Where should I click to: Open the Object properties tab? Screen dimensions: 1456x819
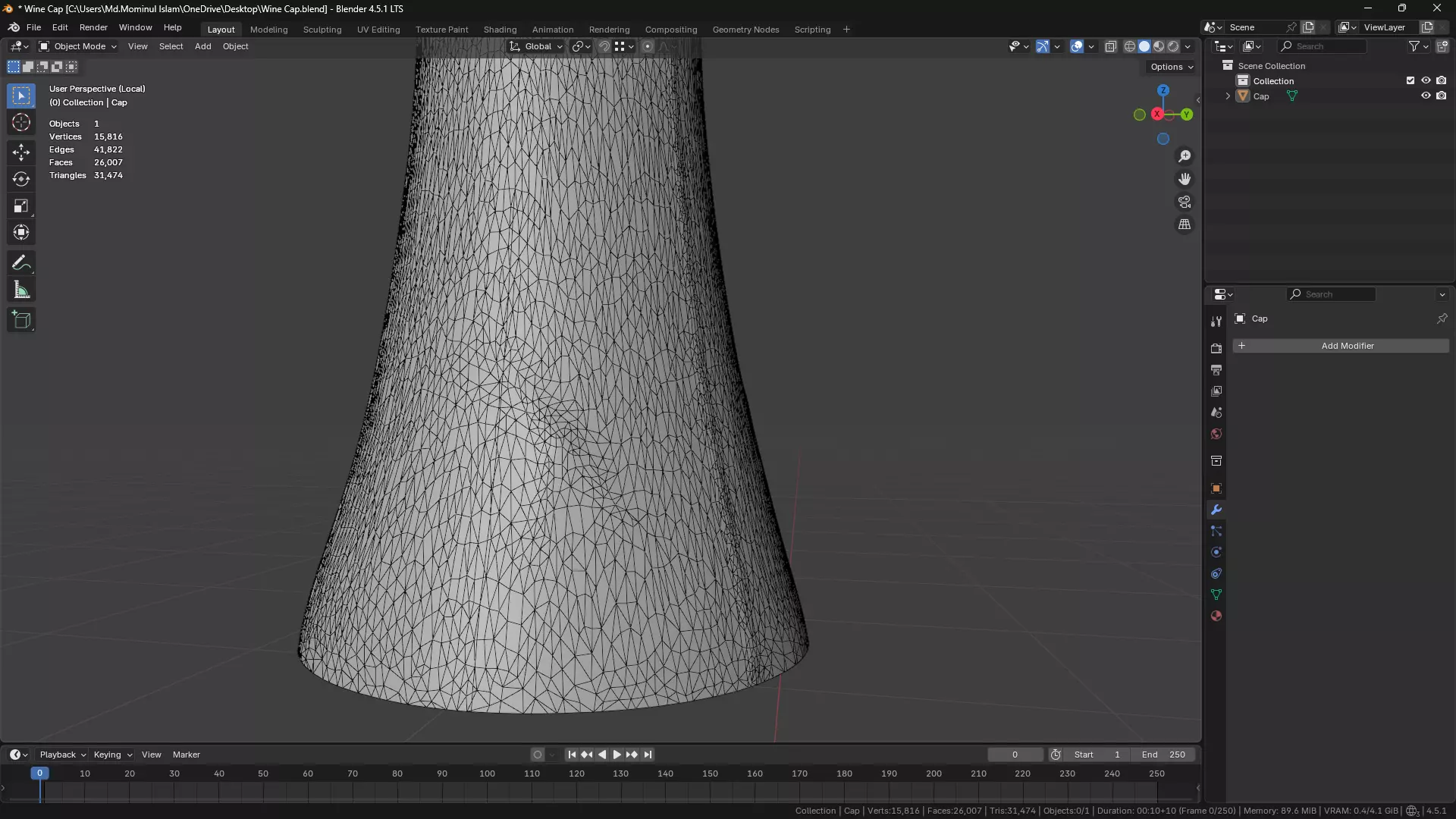point(1216,488)
